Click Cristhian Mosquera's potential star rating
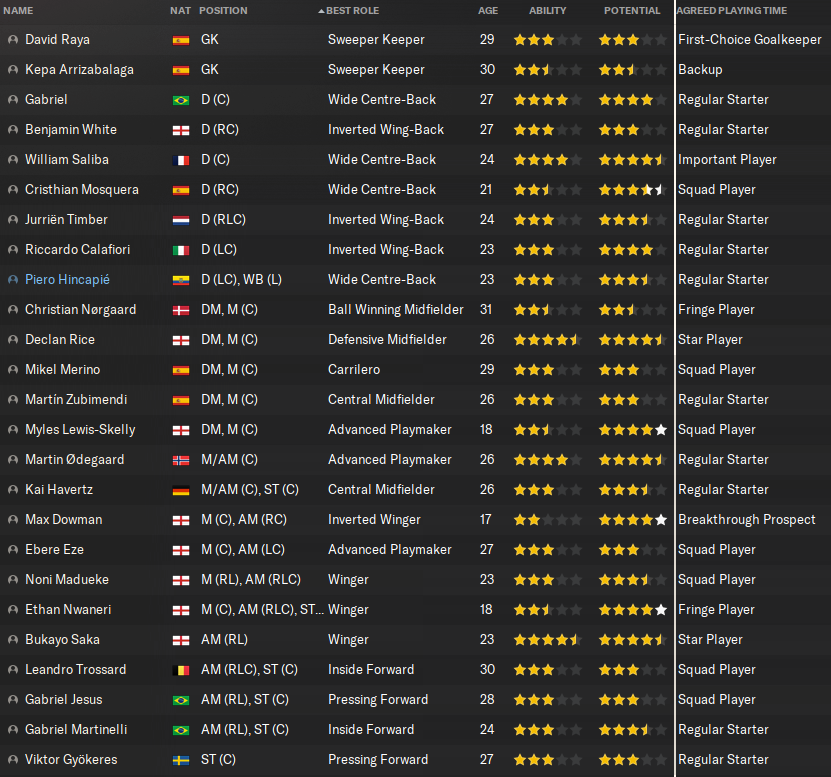Screen dimensions: 831x777 [x=632, y=190]
